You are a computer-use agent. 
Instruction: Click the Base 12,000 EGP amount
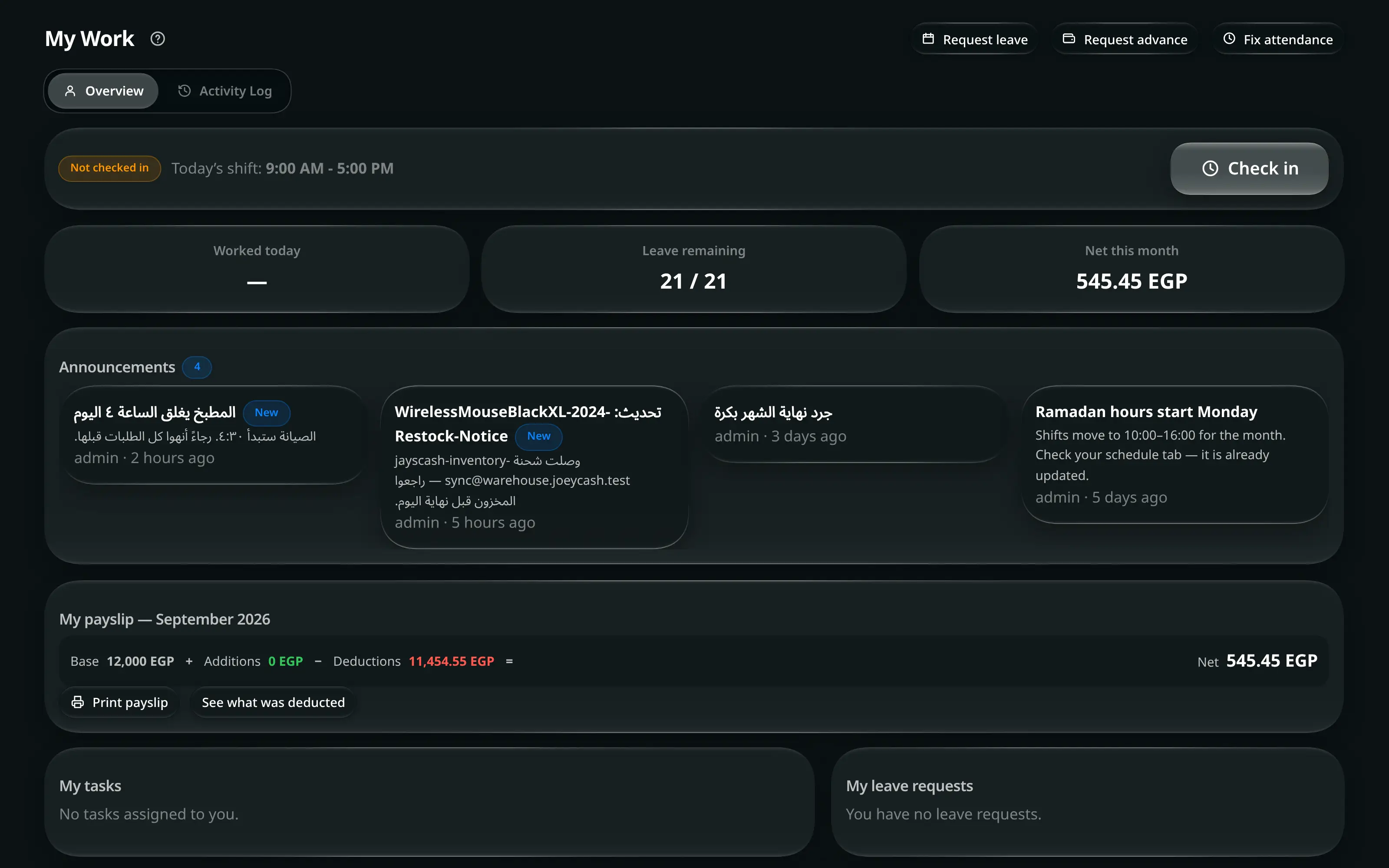(140, 661)
